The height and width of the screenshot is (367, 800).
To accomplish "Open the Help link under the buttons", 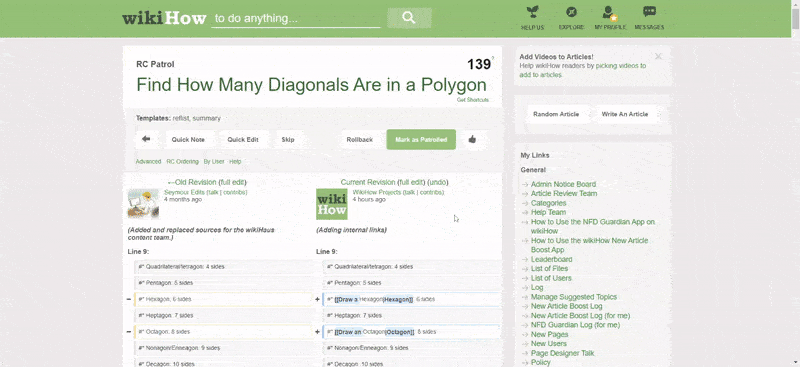I will pyautogui.click(x=235, y=161).
